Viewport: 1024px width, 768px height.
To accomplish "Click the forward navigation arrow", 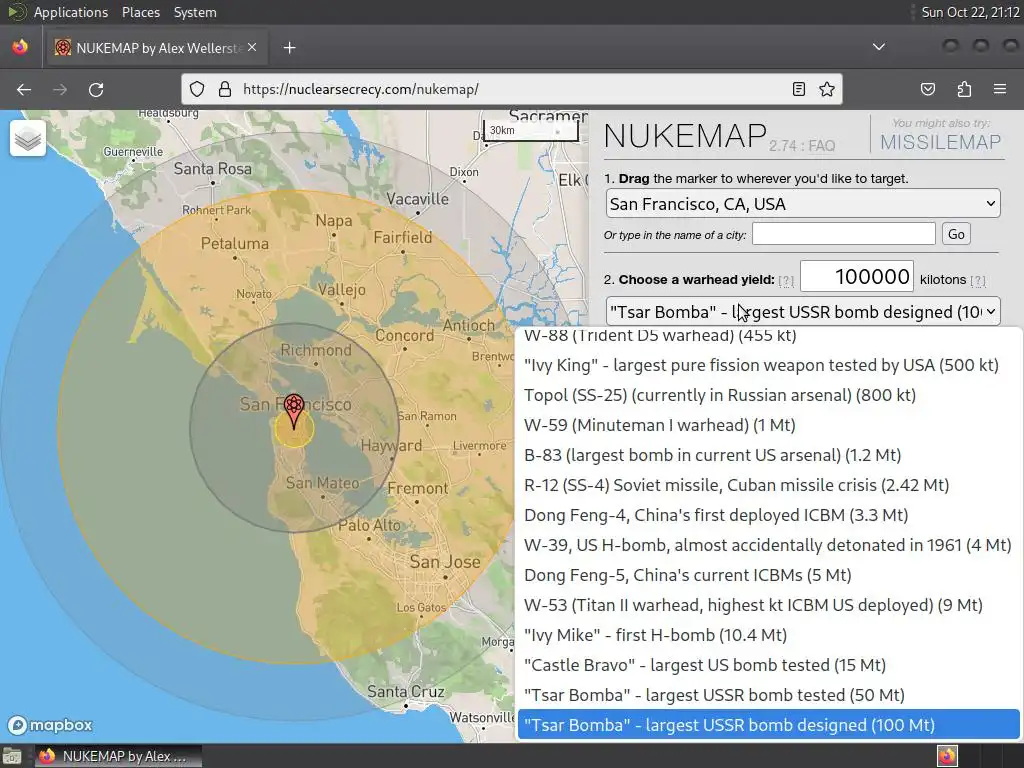I will [60, 89].
